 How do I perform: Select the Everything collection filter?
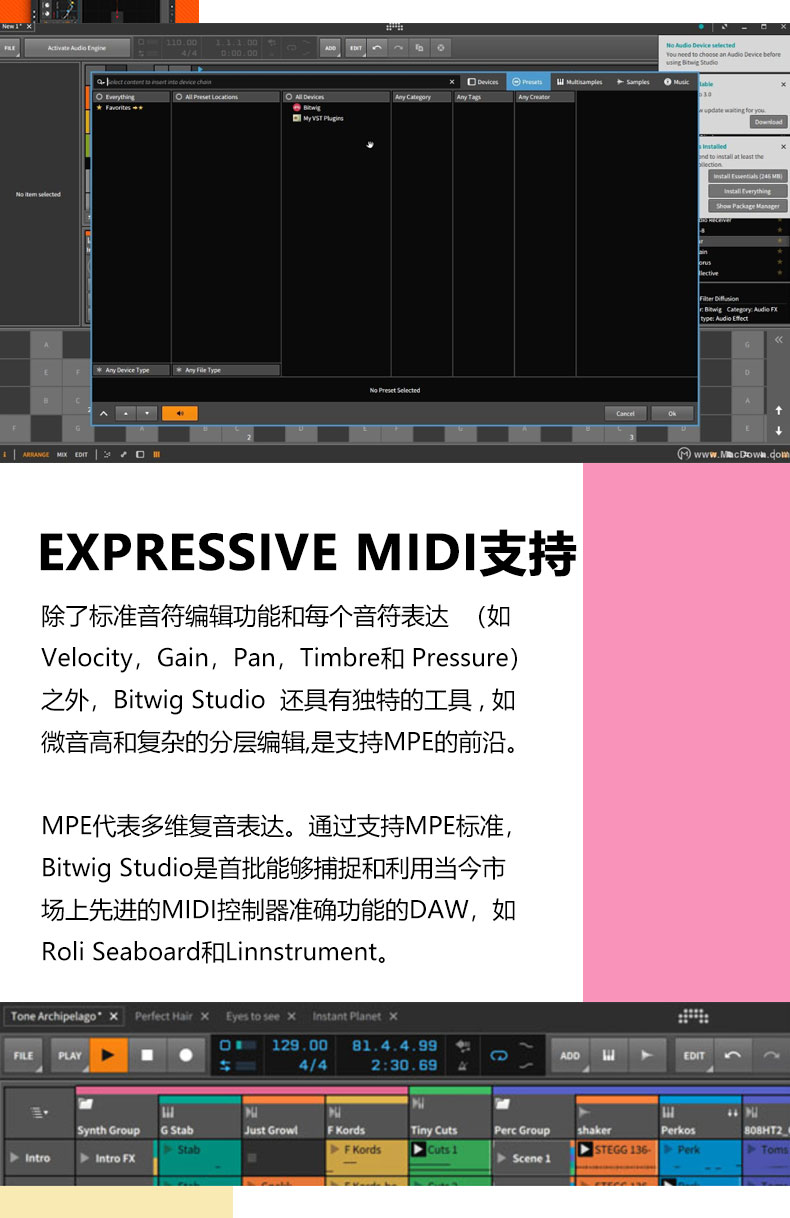point(131,97)
